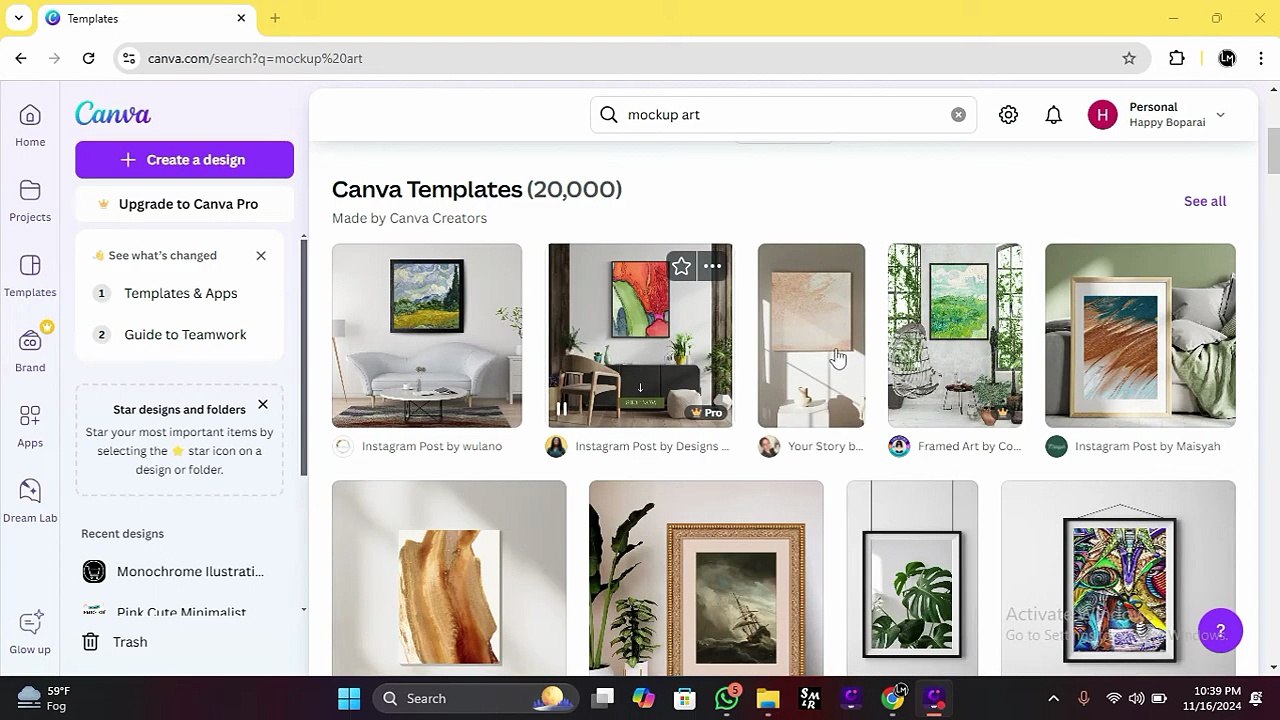The image size is (1280, 720).
Task: Open File Explorer from the taskbar
Action: [768, 698]
